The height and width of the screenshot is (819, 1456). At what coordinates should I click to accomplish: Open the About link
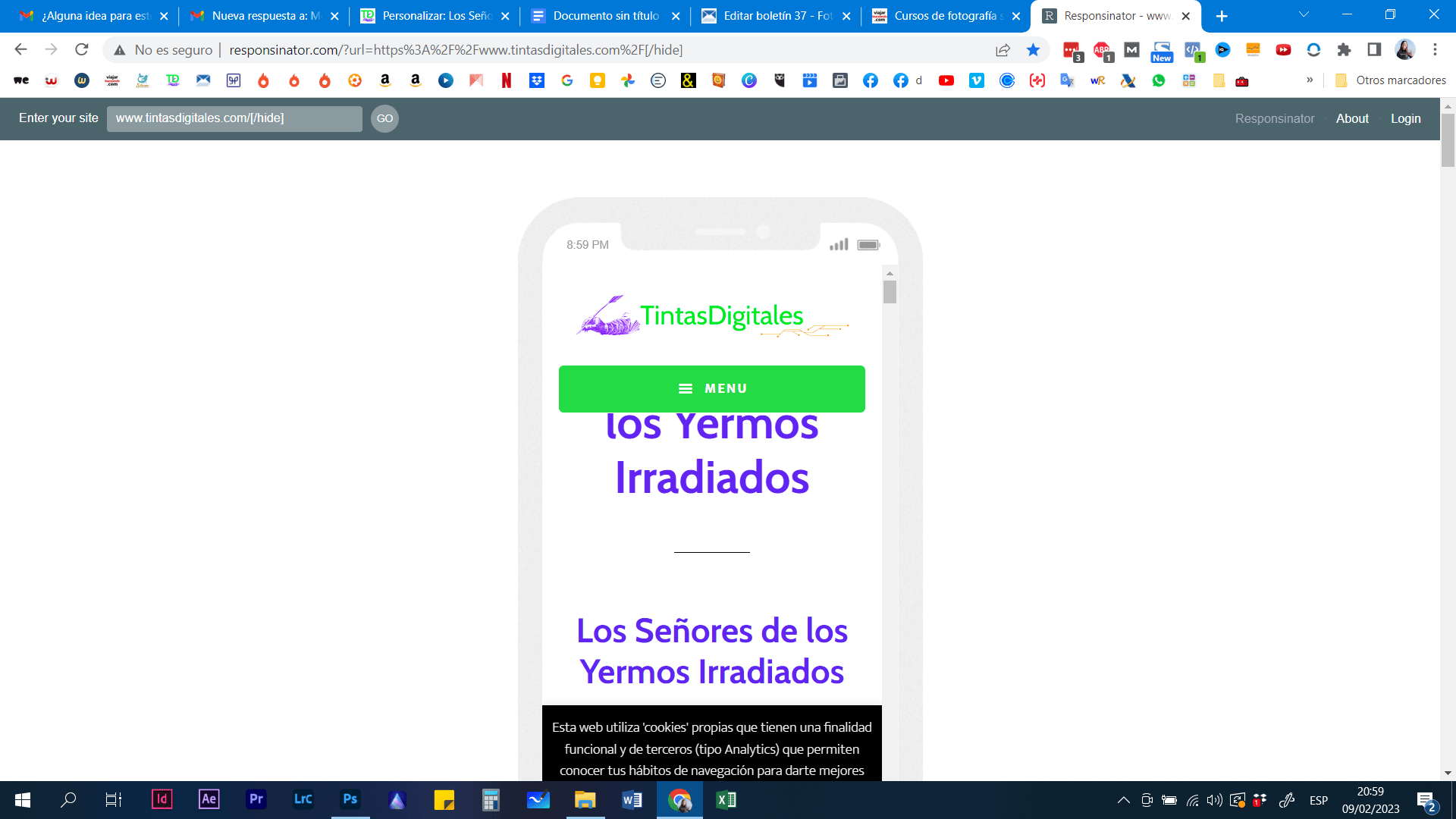[1352, 118]
